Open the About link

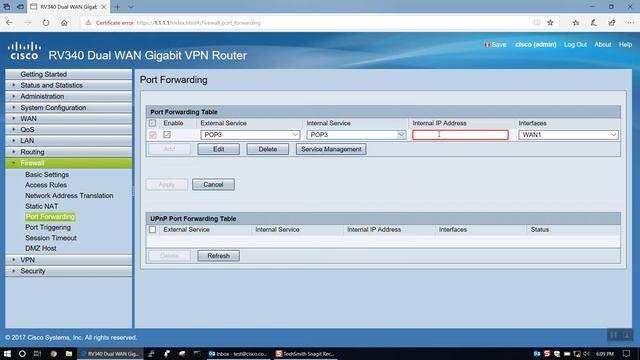(x=602, y=44)
